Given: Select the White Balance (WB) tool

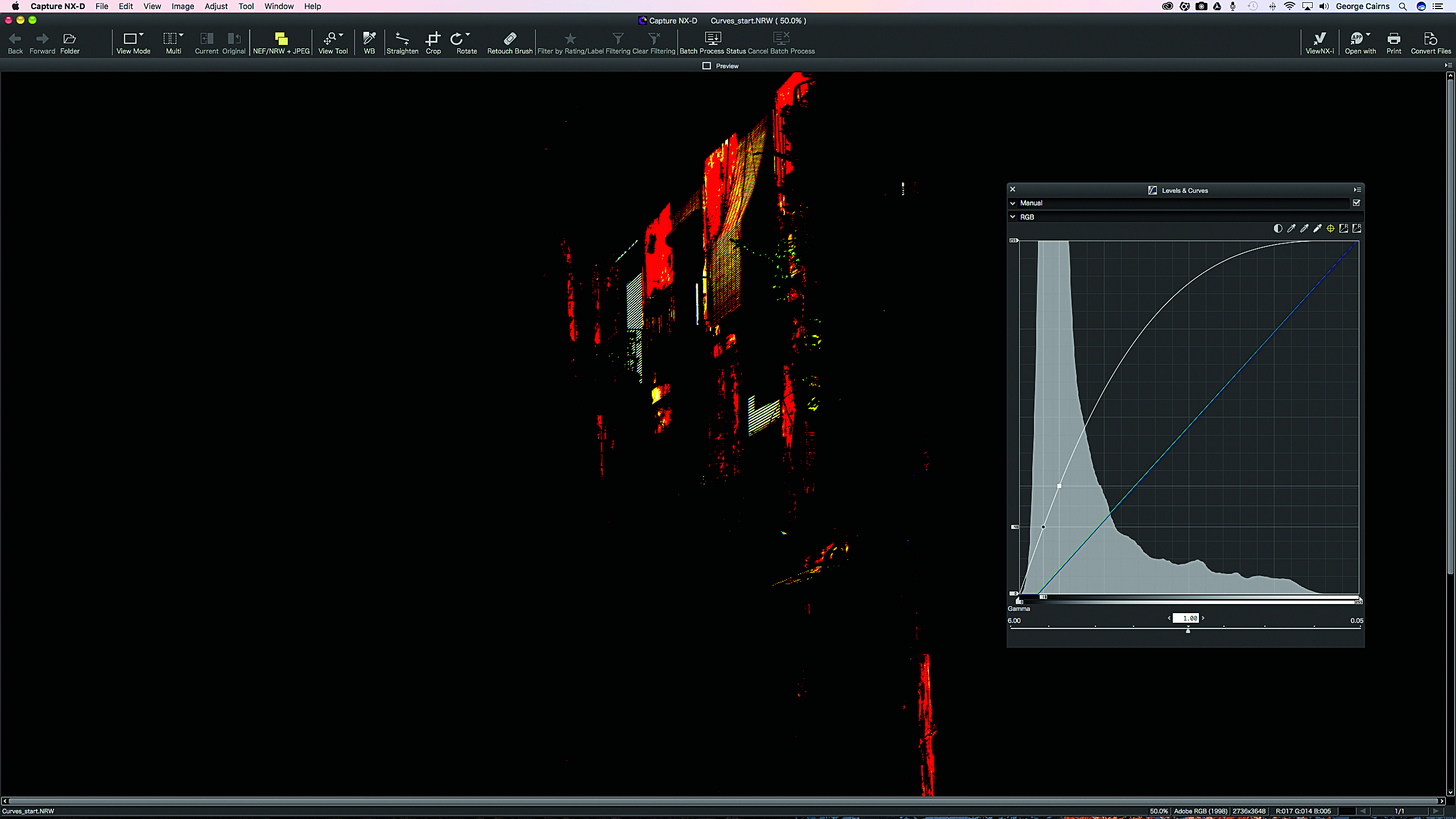Looking at the screenshot, I should tap(369, 43).
